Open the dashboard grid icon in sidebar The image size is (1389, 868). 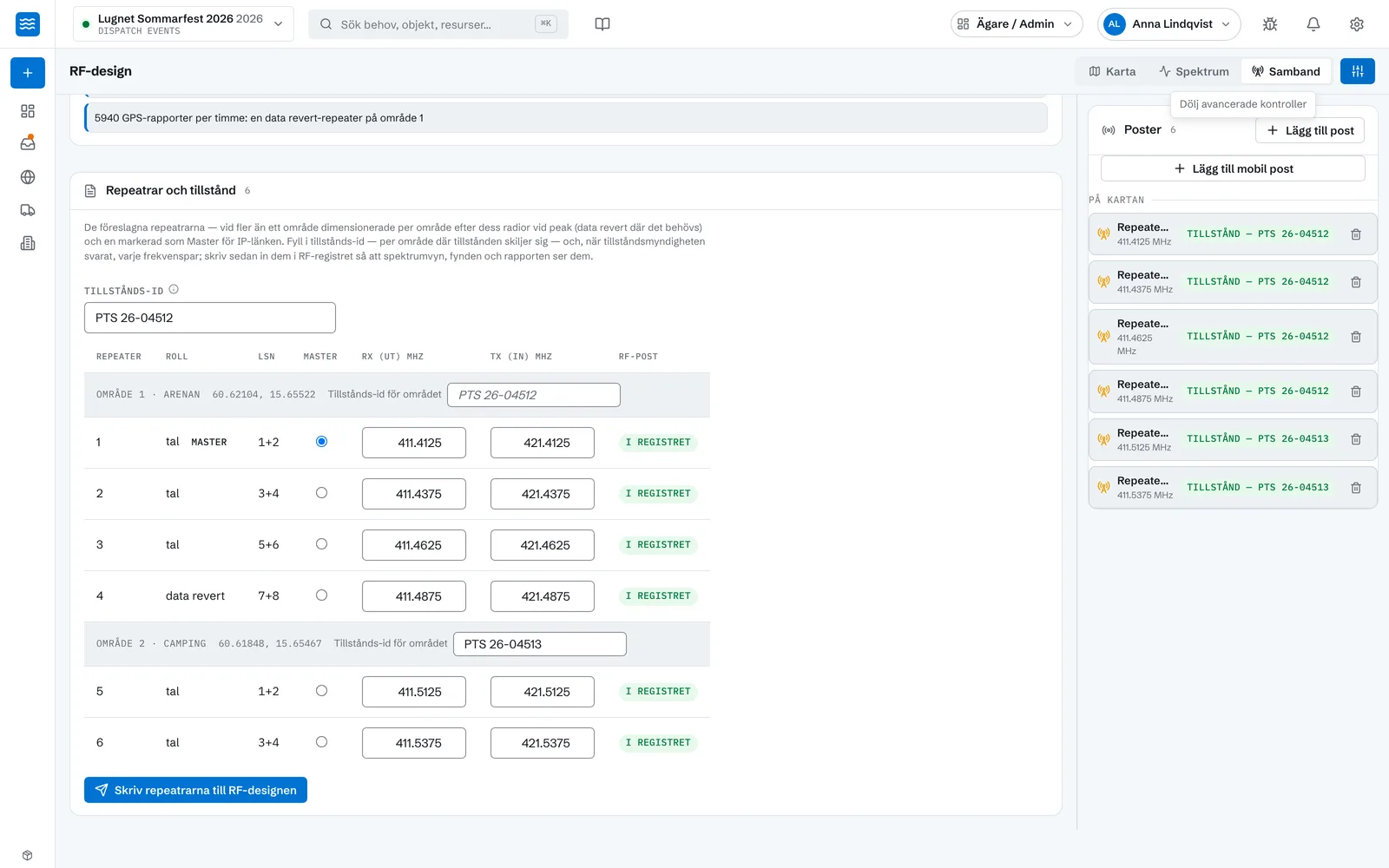pyautogui.click(x=28, y=111)
